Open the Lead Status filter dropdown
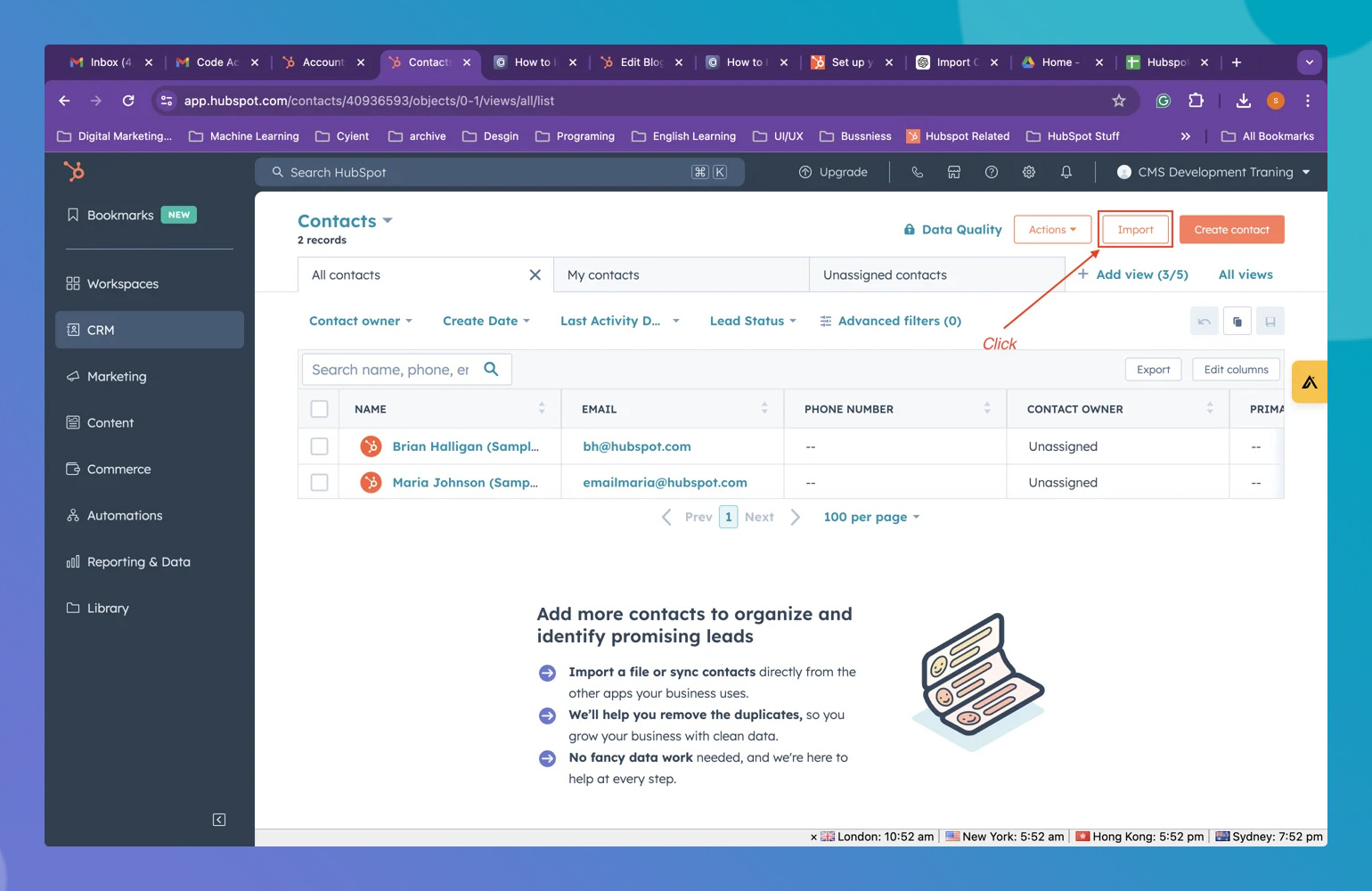 click(x=752, y=321)
